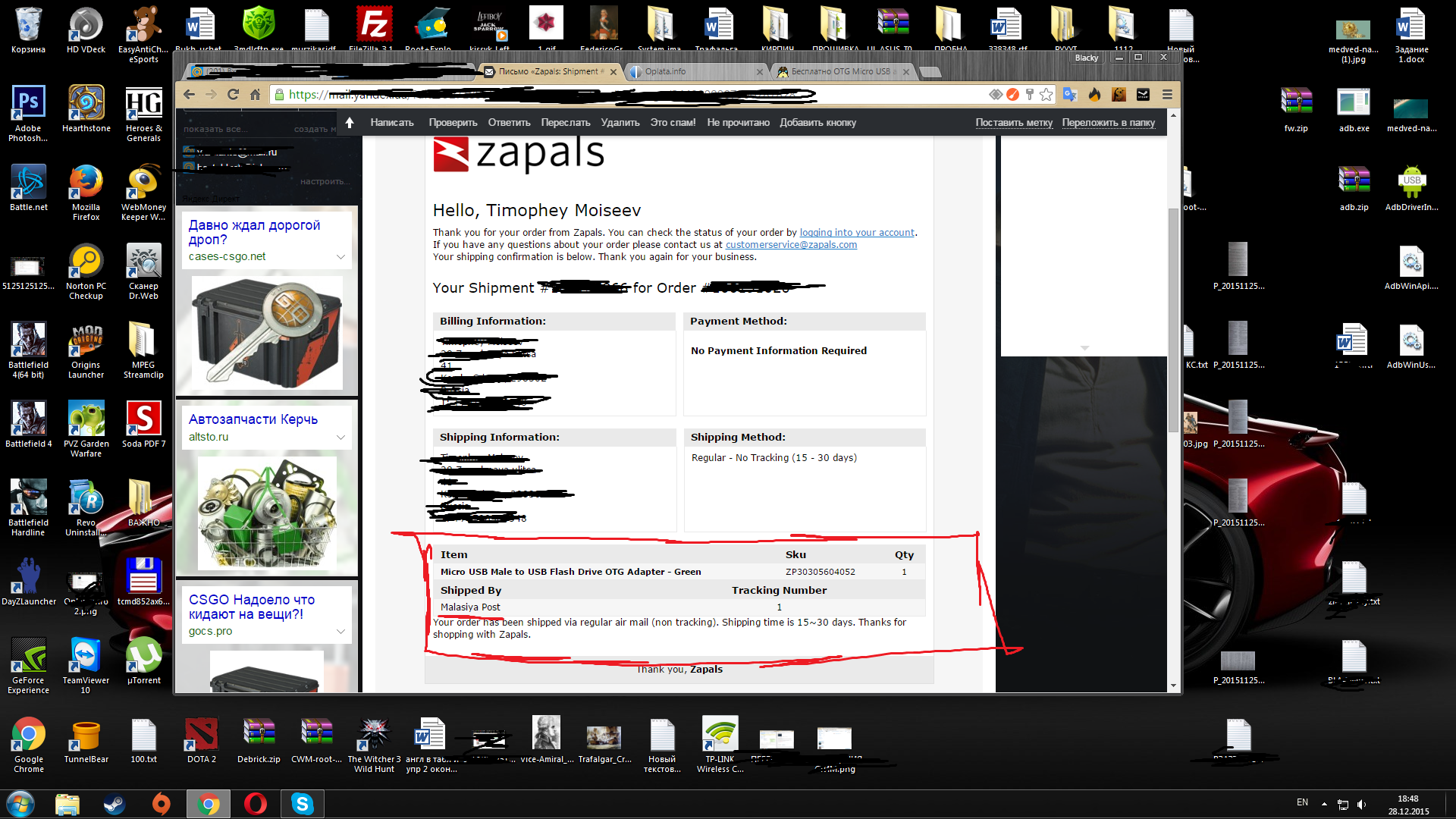Mark letter as Не прочитано
1456x819 pixels.
(x=738, y=123)
